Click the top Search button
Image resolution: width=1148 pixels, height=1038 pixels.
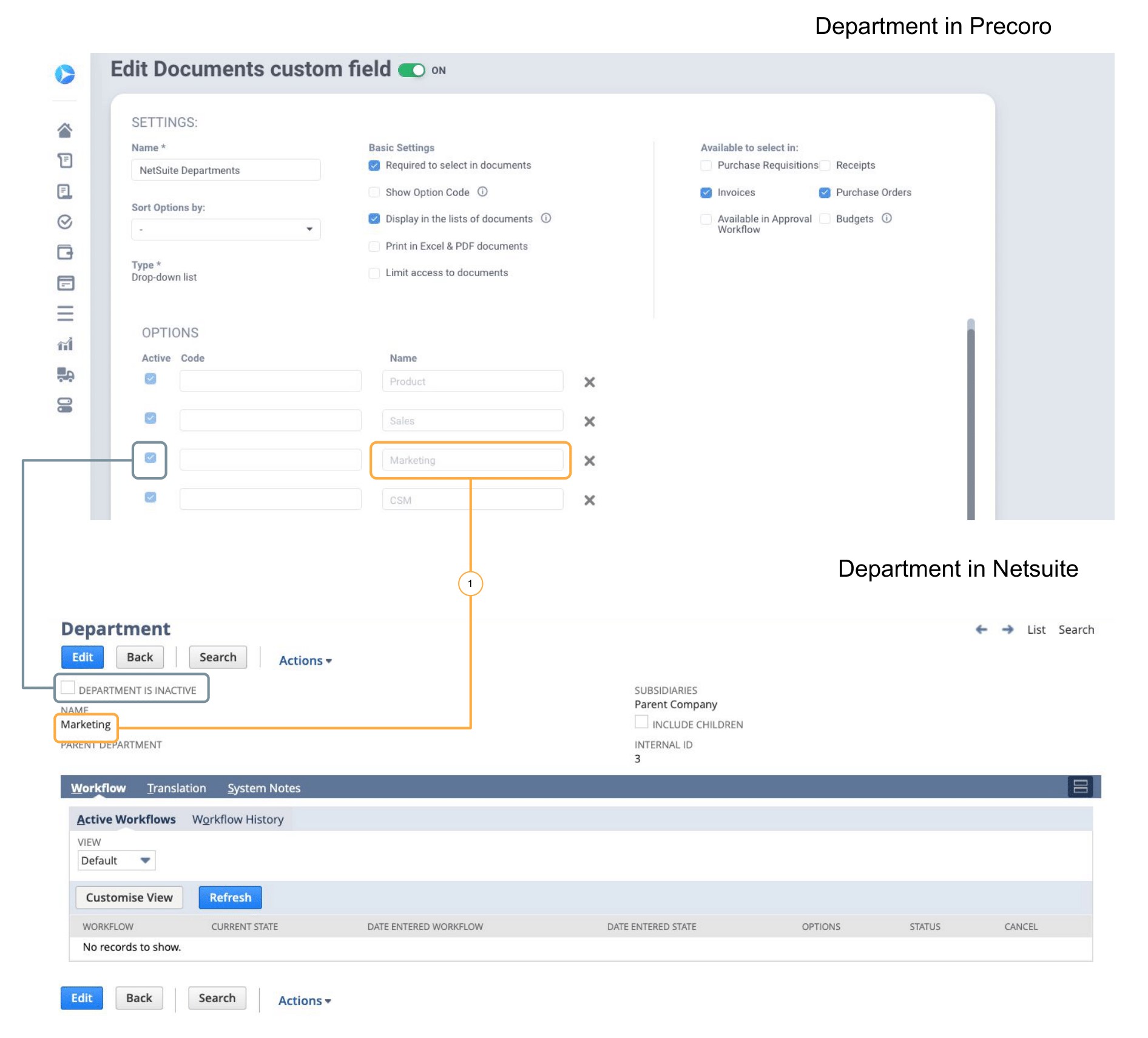(x=218, y=657)
